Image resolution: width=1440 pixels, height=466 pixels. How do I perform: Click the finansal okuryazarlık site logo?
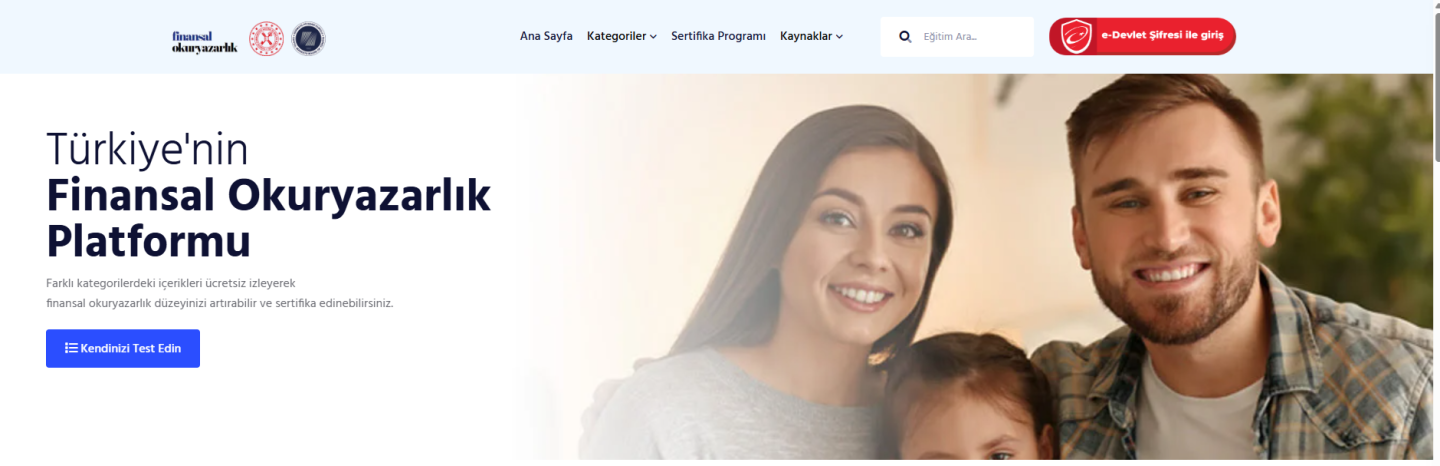204,40
